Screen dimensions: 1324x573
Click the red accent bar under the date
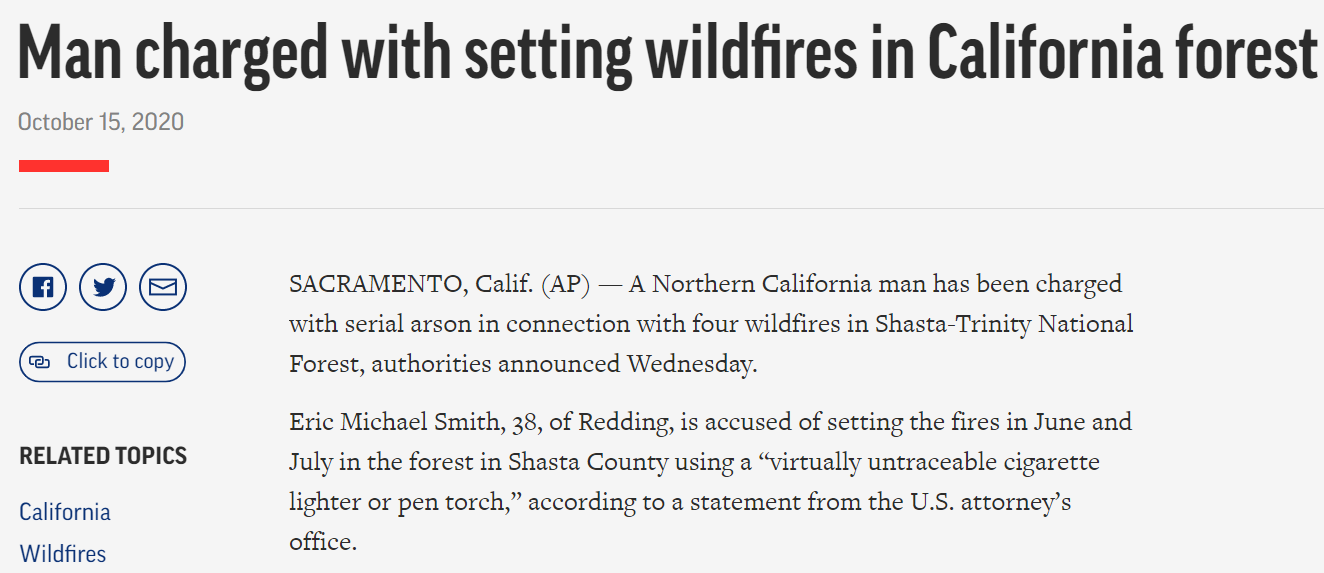click(64, 166)
